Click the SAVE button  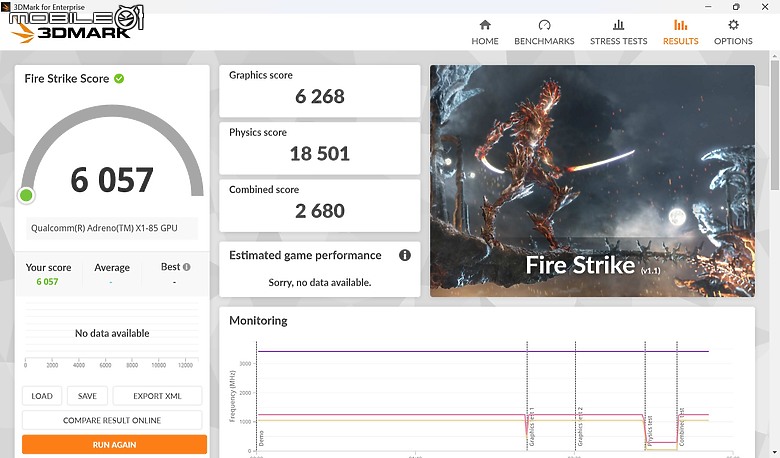(x=87, y=396)
